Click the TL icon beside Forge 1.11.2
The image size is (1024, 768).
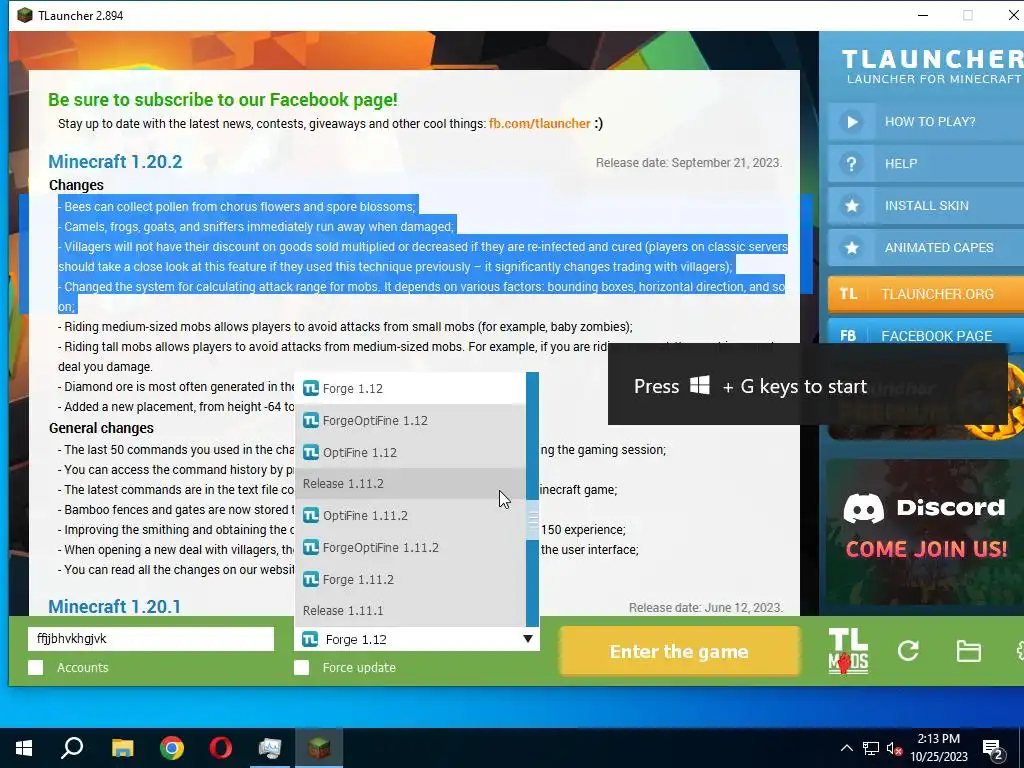pos(311,579)
